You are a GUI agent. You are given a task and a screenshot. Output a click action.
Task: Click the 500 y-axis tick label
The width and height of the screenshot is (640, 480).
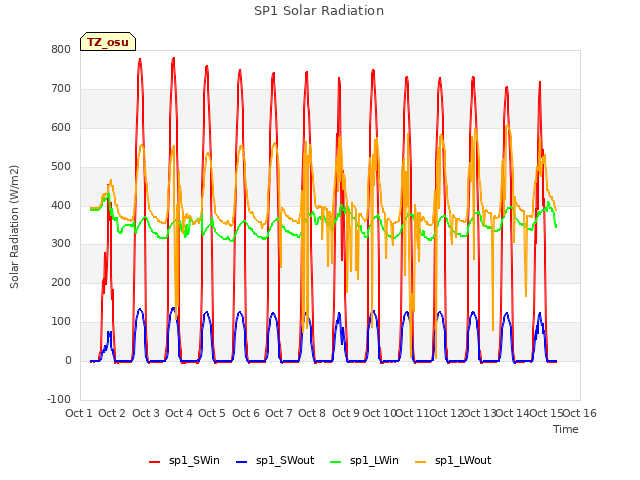click(x=61, y=167)
